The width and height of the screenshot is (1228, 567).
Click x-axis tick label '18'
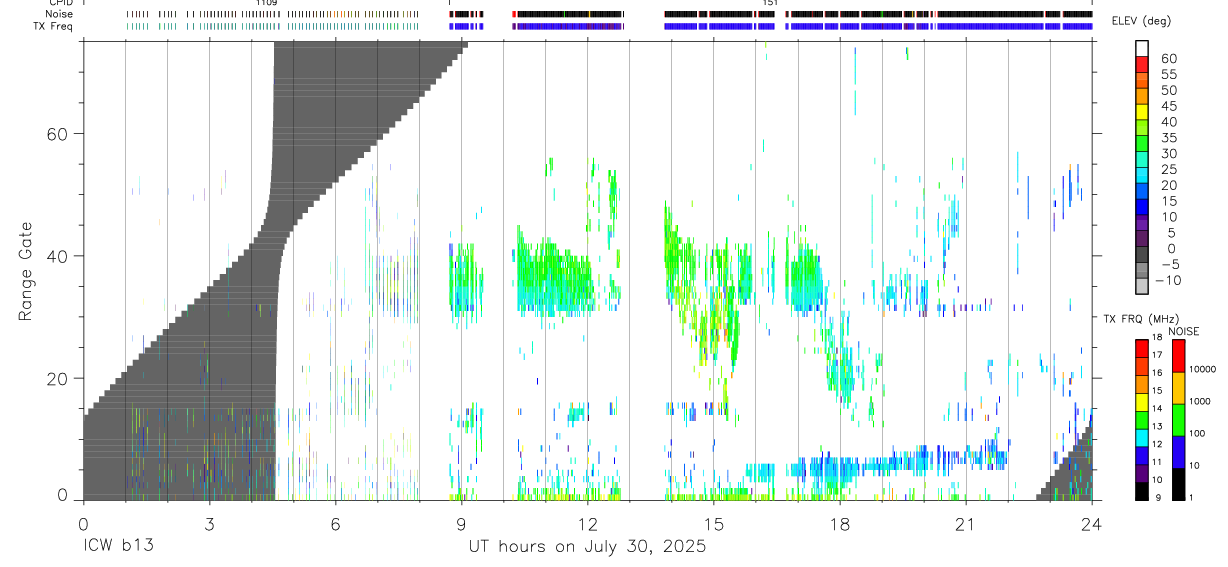coord(839,524)
